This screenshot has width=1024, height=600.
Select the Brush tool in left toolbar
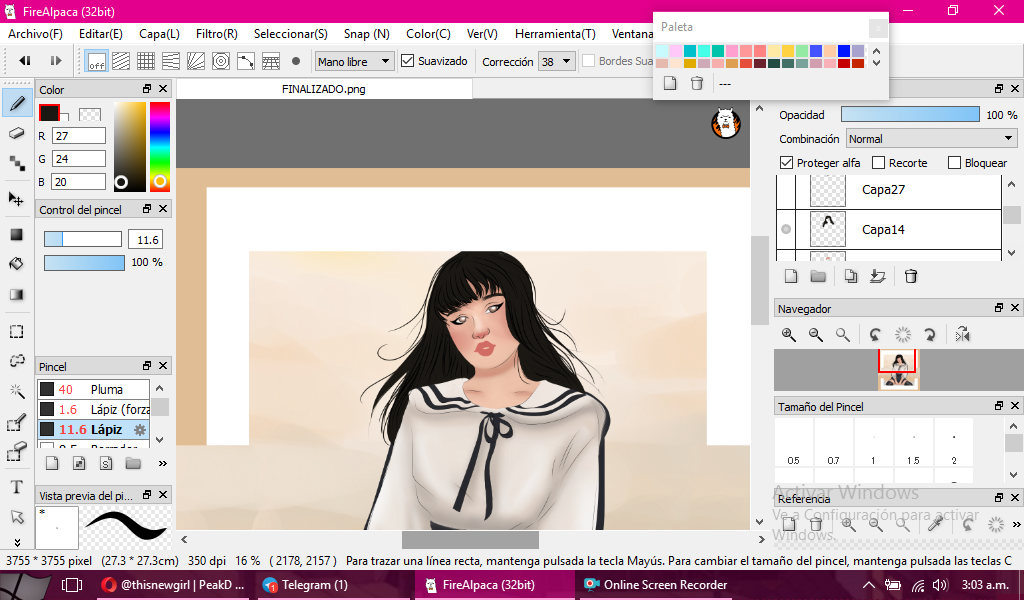(17, 103)
